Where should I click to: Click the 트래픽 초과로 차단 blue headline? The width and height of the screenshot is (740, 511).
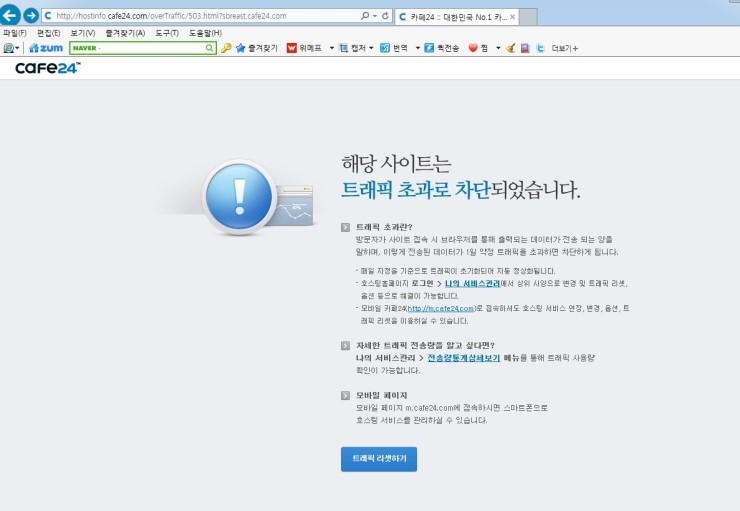tap(416, 190)
